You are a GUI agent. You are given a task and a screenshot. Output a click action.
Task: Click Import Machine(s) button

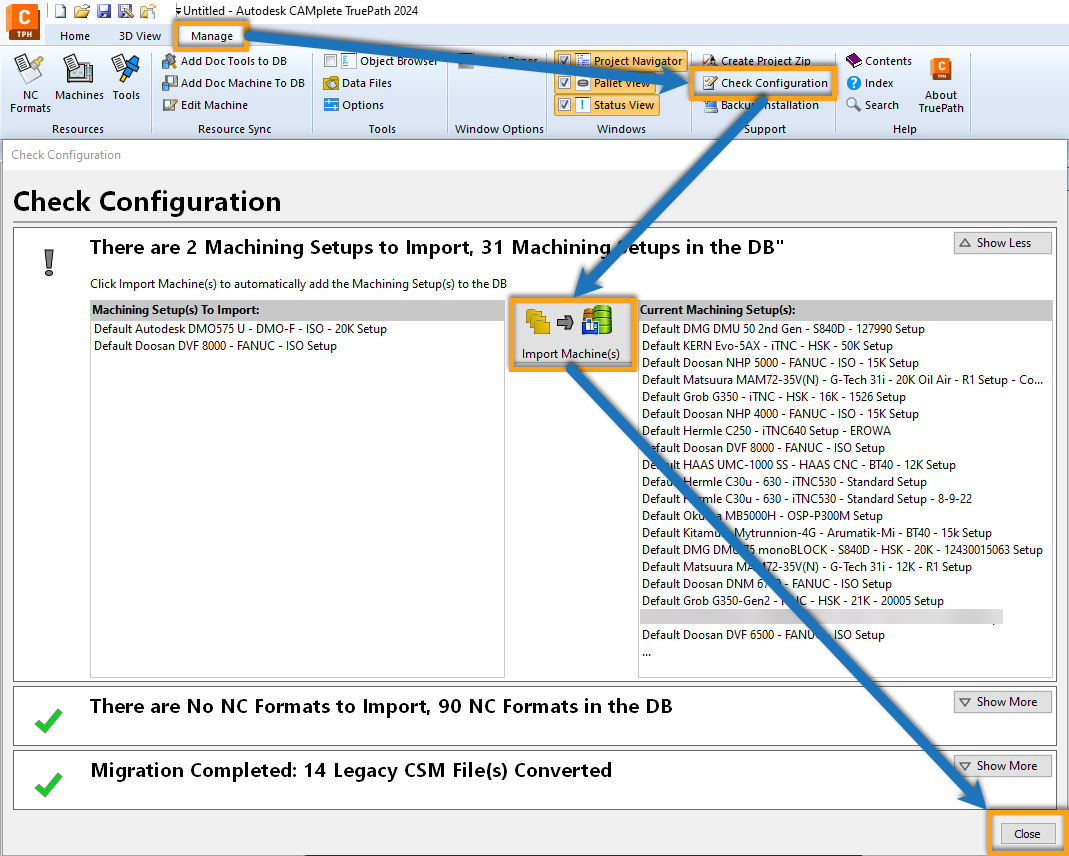(x=571, y=334)
